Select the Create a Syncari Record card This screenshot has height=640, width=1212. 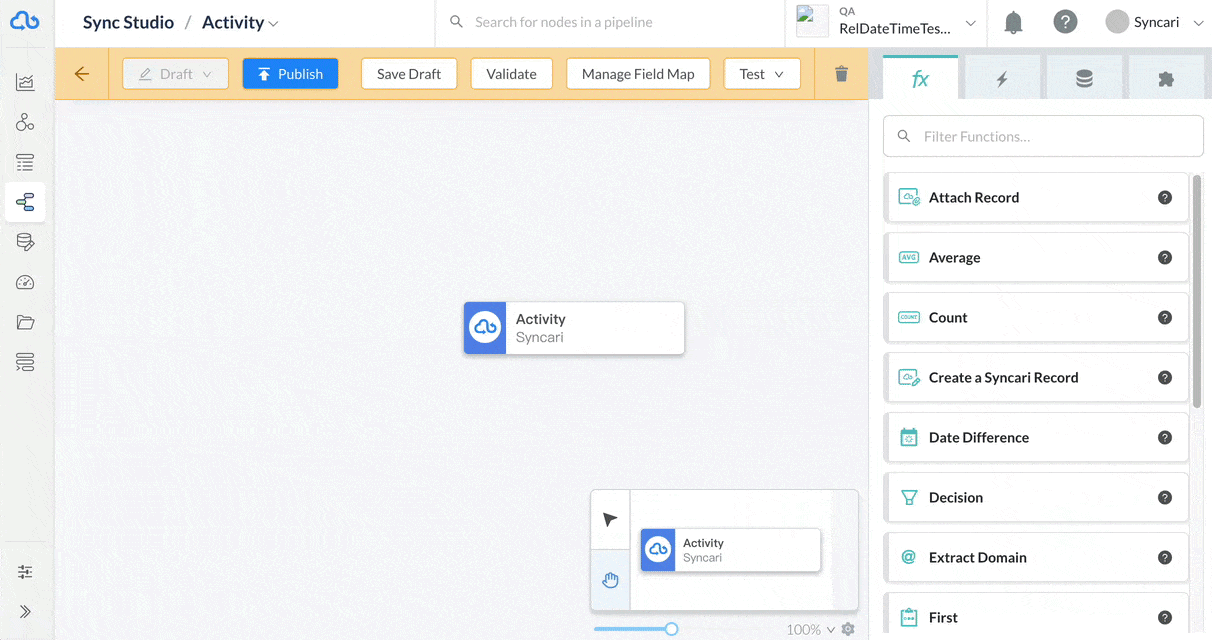pyautogui.click(x=1036, y=377)
